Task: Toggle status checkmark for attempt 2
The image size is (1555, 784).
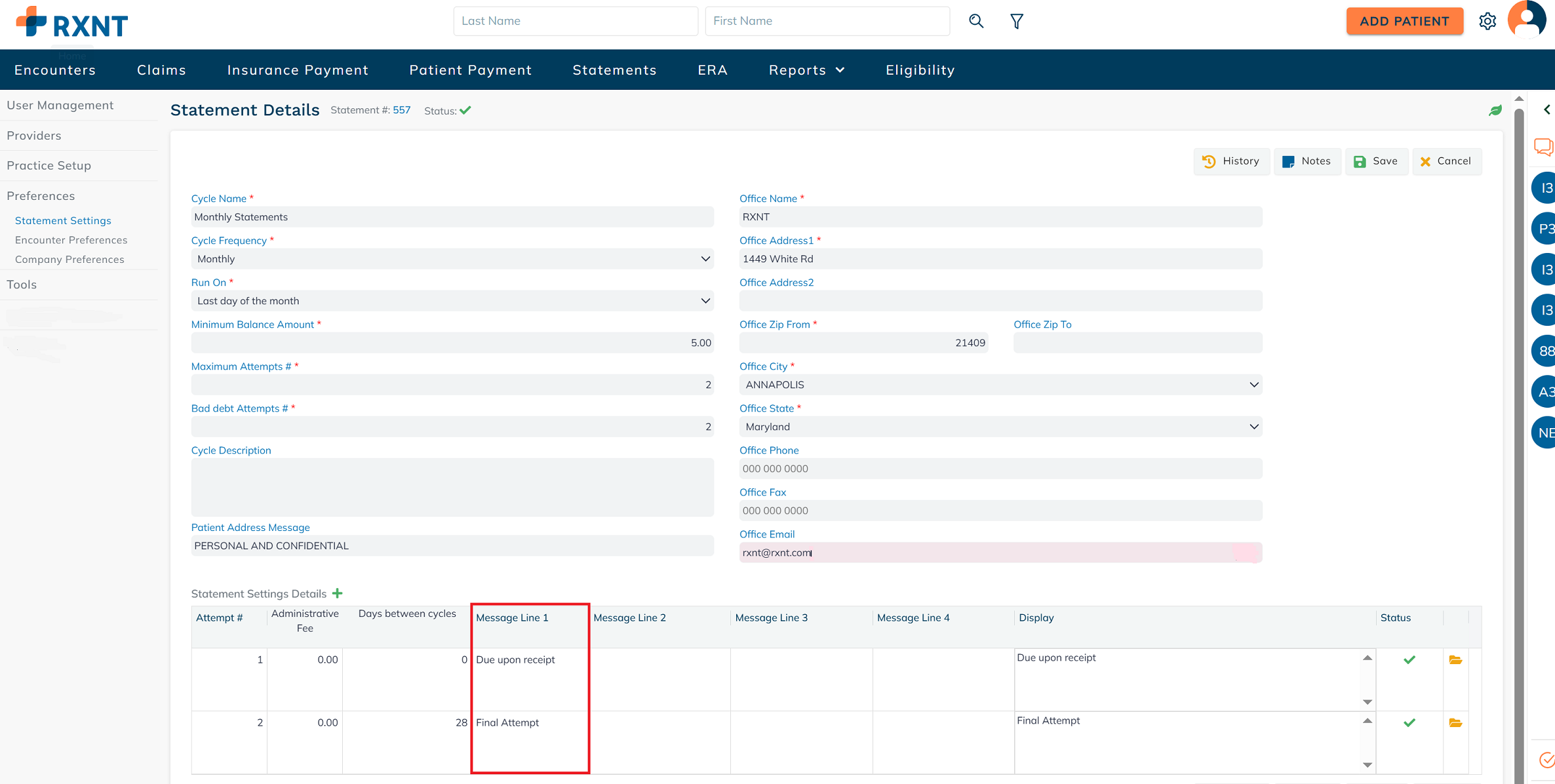Action: pos(1409,722)
